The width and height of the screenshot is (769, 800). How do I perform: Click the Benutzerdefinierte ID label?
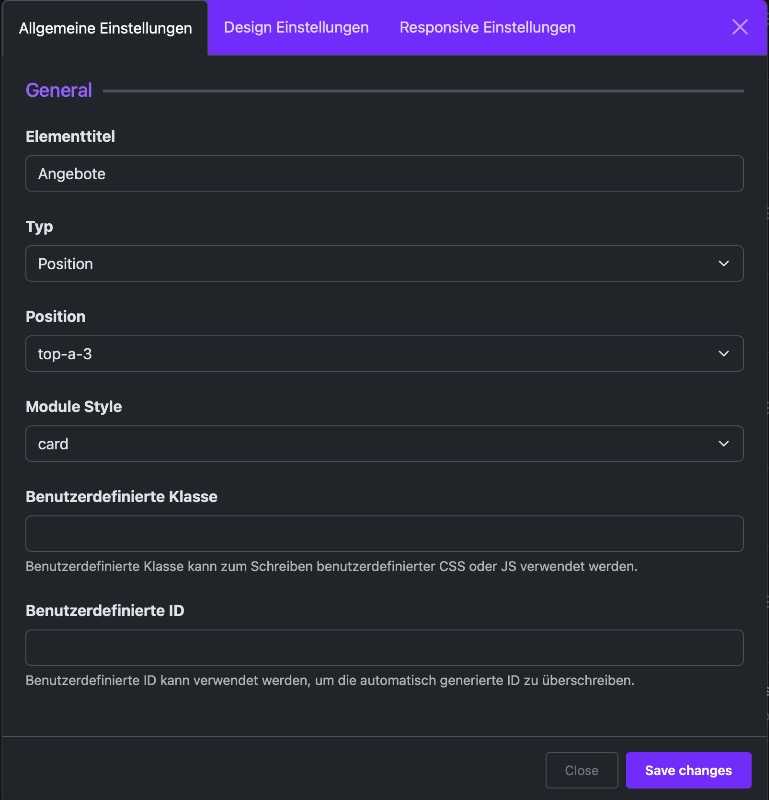105,611
